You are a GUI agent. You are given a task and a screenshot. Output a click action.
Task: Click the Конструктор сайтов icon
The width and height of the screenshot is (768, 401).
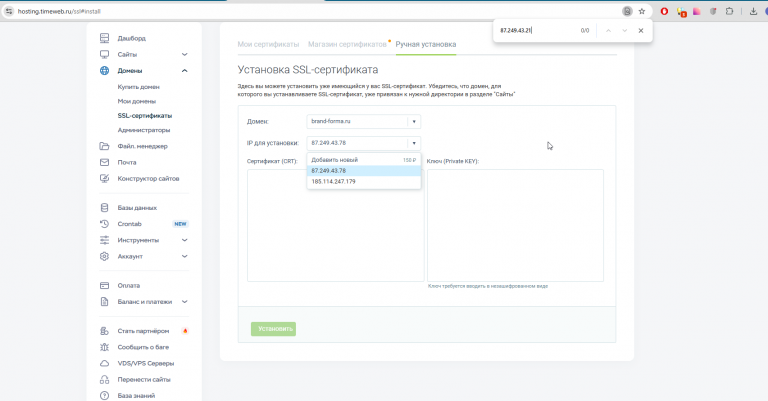104,178
